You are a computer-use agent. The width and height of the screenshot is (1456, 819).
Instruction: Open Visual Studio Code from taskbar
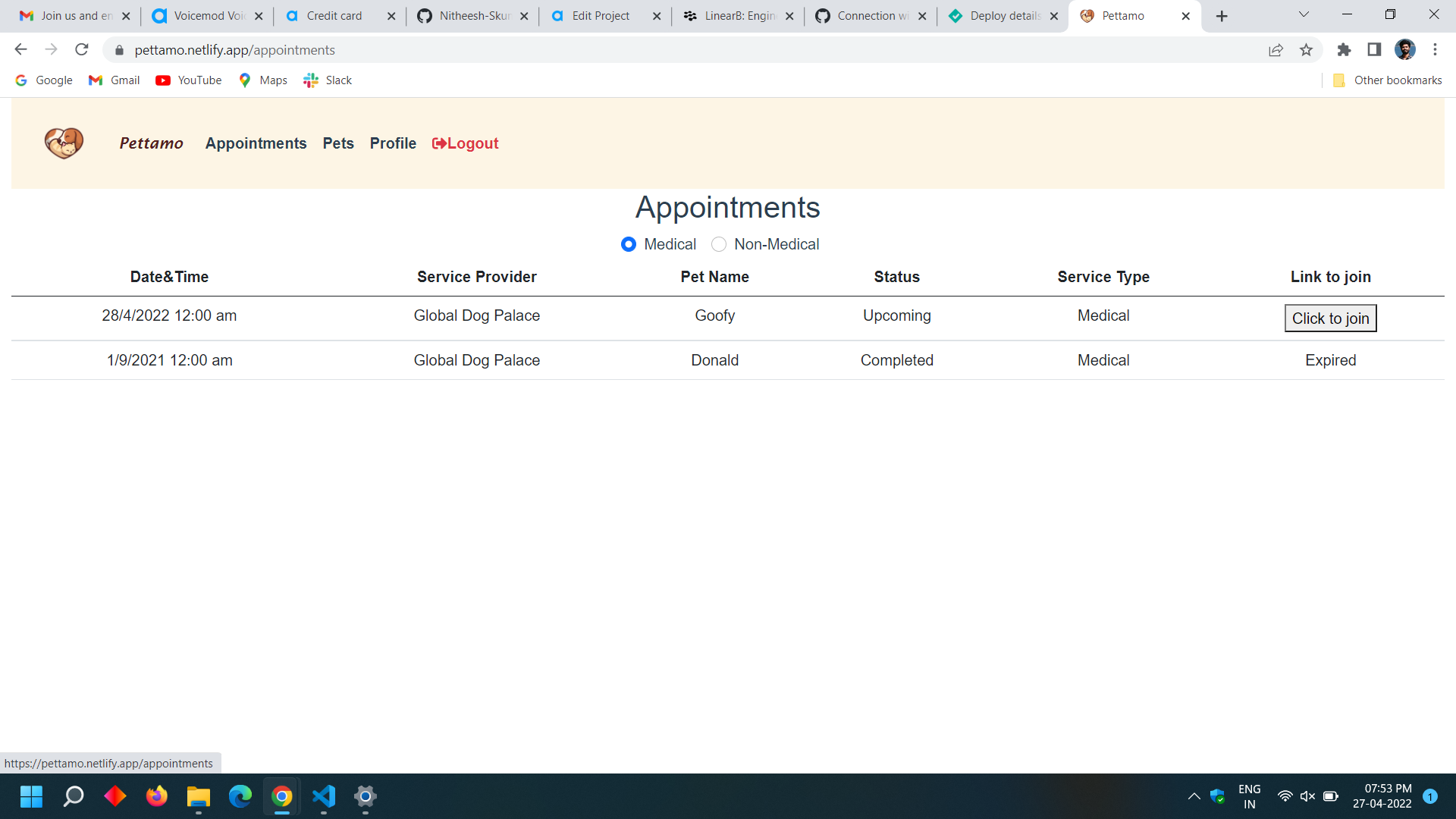coord(324,796)
